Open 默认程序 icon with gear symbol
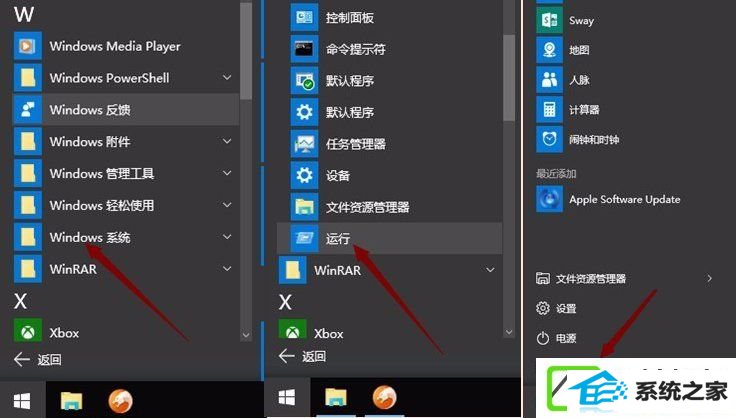The image size is (736, 418). pyautogui.click(x=304, y=112)
